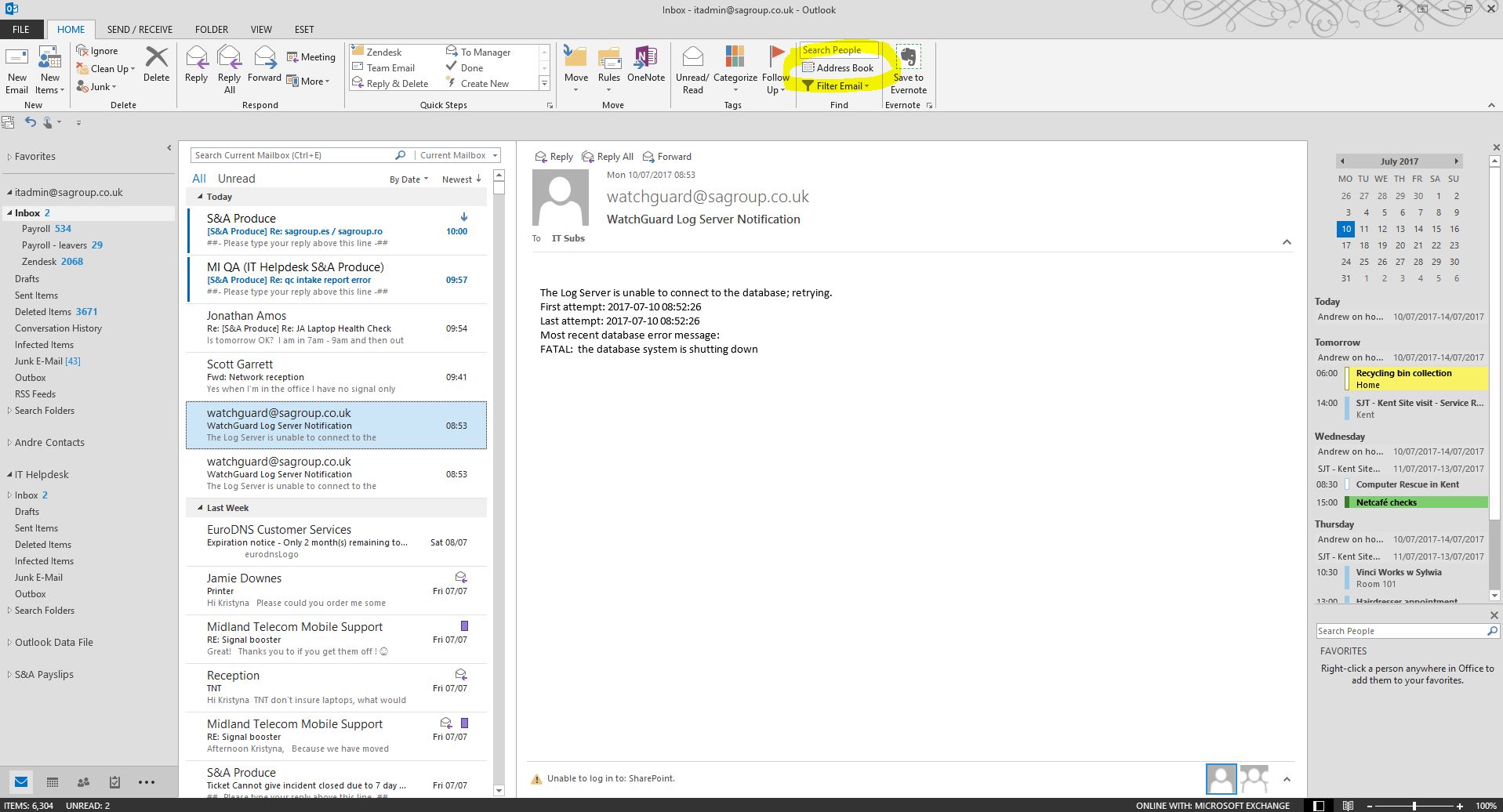Image resolution: width=1503 pixels, height=812 pixels.
Task: Click the Search Current Mailbox field
Action: tap(292, 155)
